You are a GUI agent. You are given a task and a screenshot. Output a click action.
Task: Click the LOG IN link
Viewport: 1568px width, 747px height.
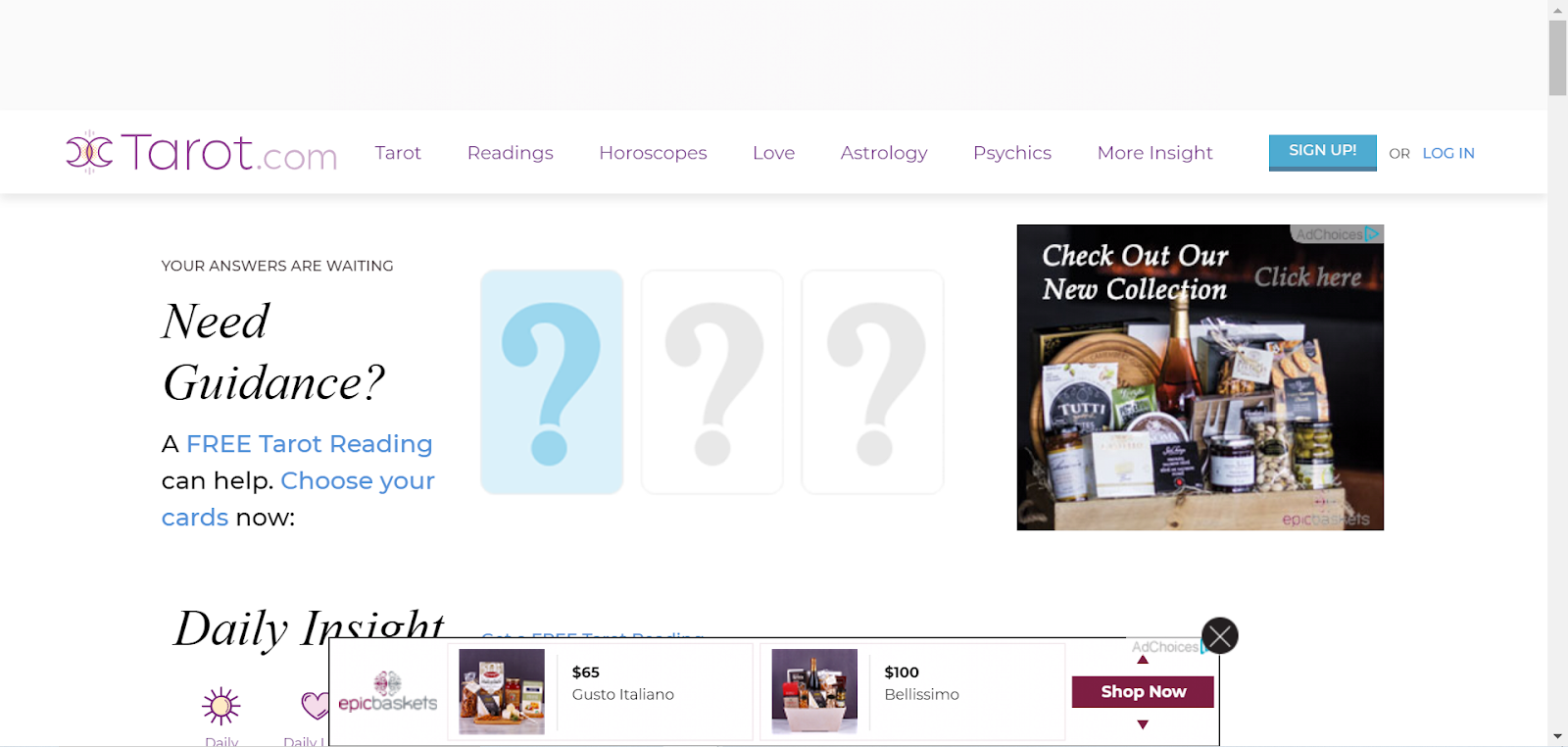(x=1448, y=153)
